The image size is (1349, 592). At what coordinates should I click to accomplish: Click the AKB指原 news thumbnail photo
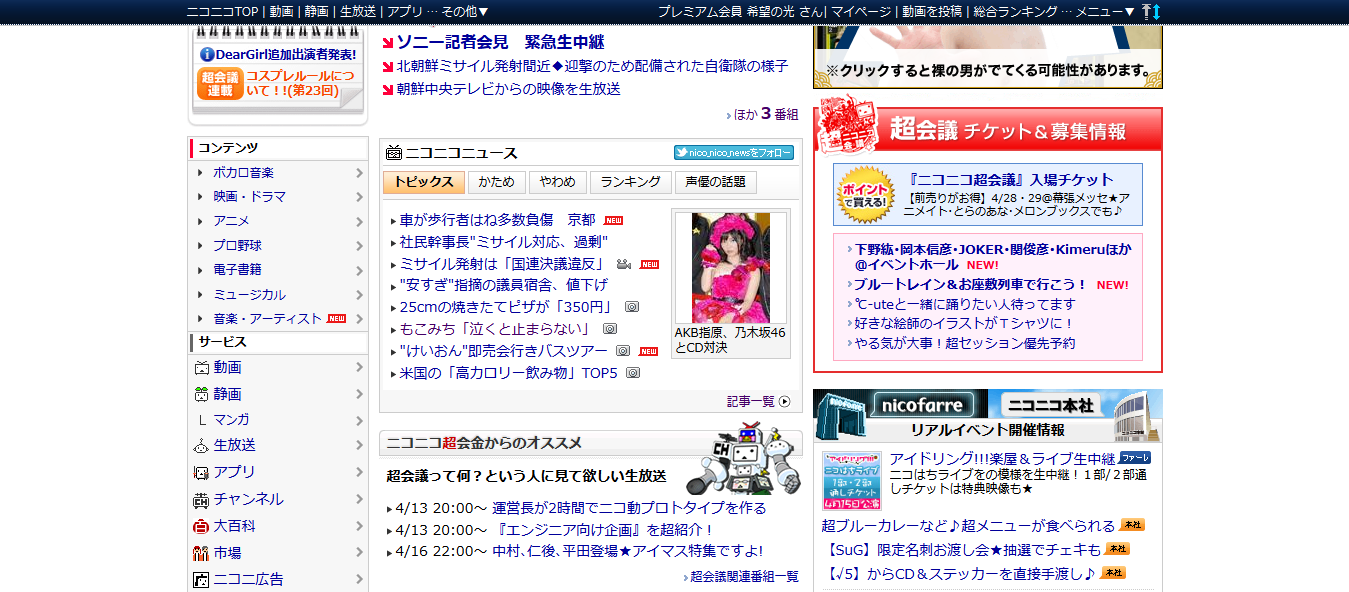point(731,267)
